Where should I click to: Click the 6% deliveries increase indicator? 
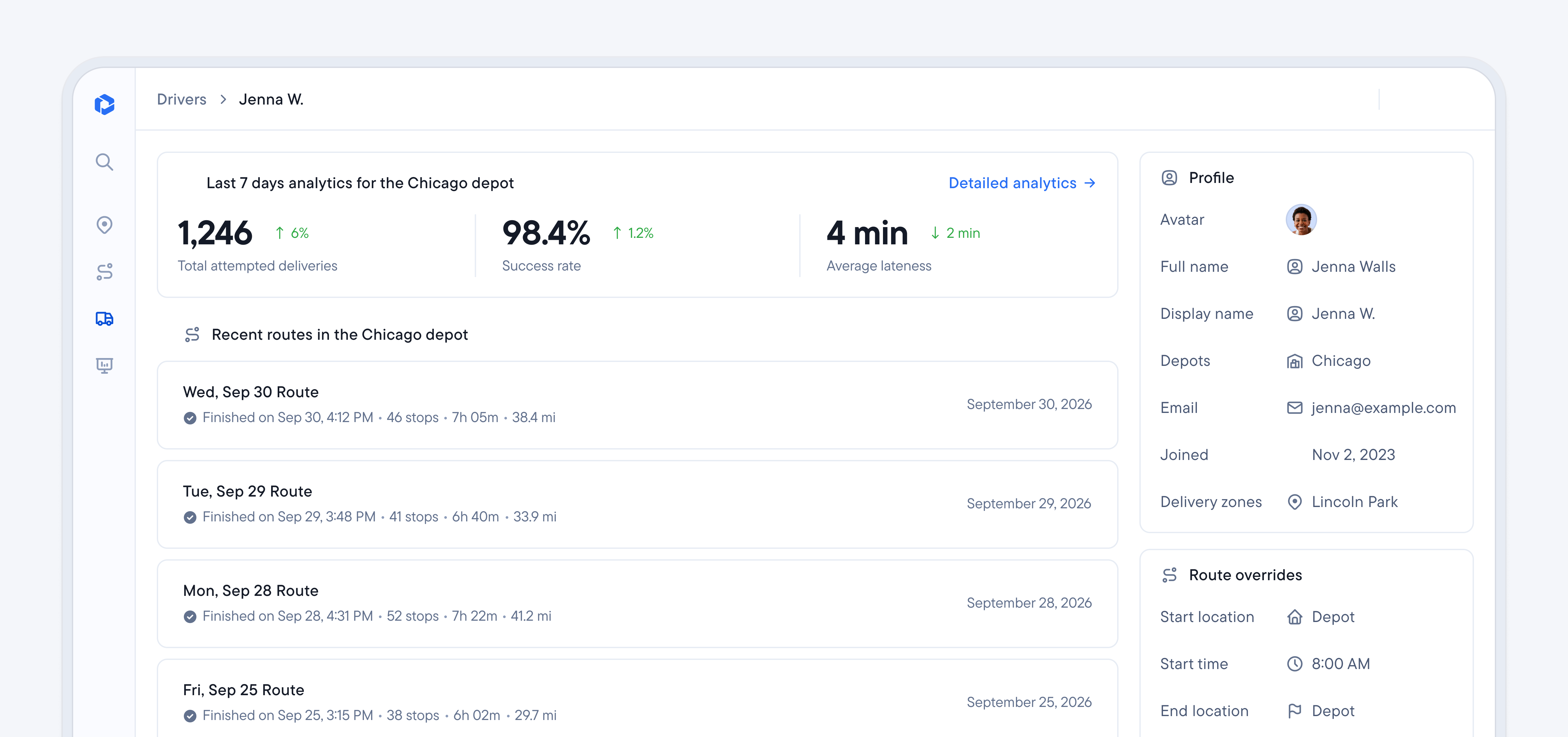point(292,233)
